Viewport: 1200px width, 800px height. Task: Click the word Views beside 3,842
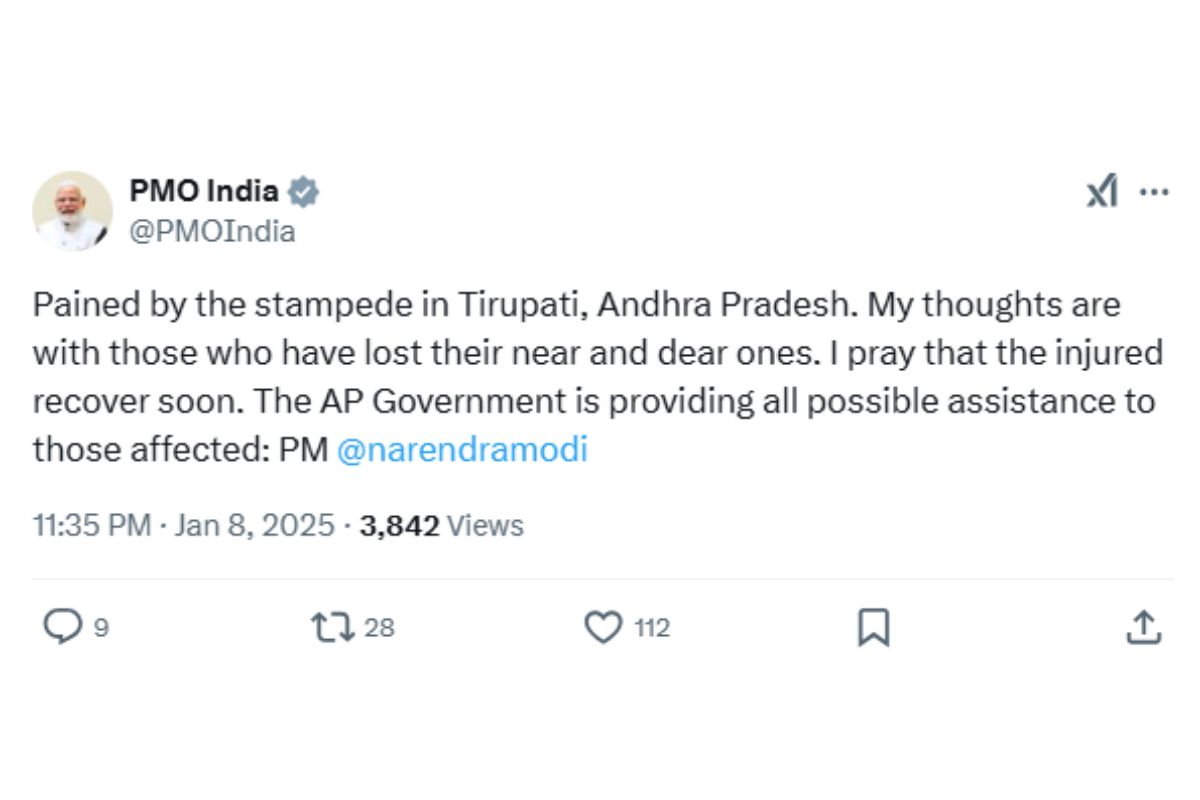tap(485, 525)
